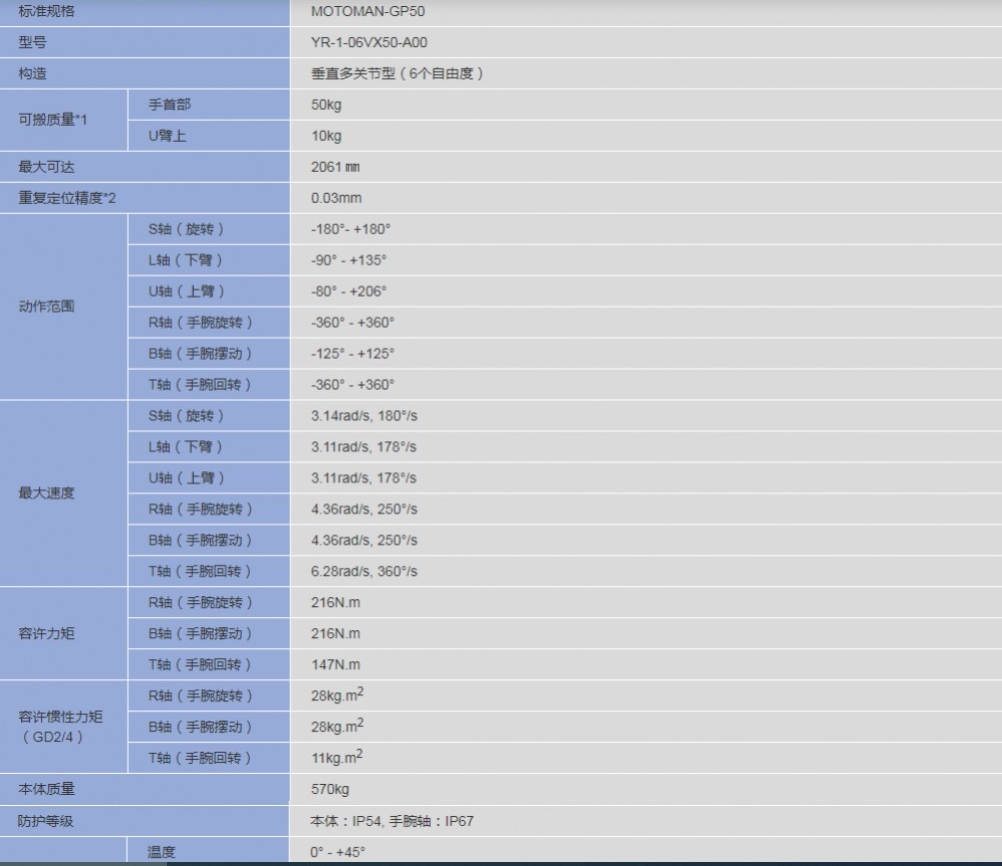Select the 本体：IP54, 手腕轴：IP67 value
The image size is (1002, 866).
pos(392,821)
